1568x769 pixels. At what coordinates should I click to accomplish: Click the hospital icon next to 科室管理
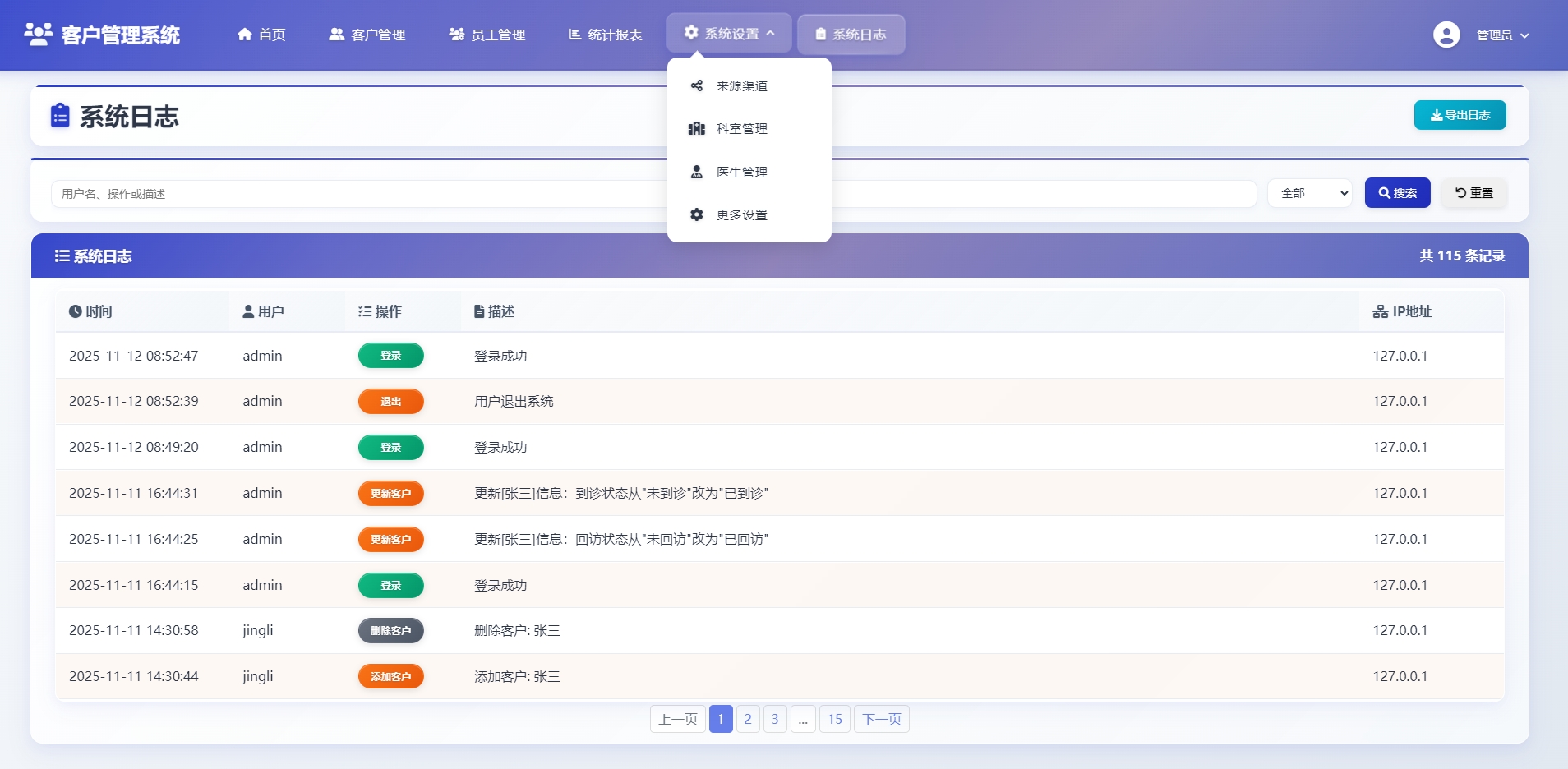(x=696, y=128)
